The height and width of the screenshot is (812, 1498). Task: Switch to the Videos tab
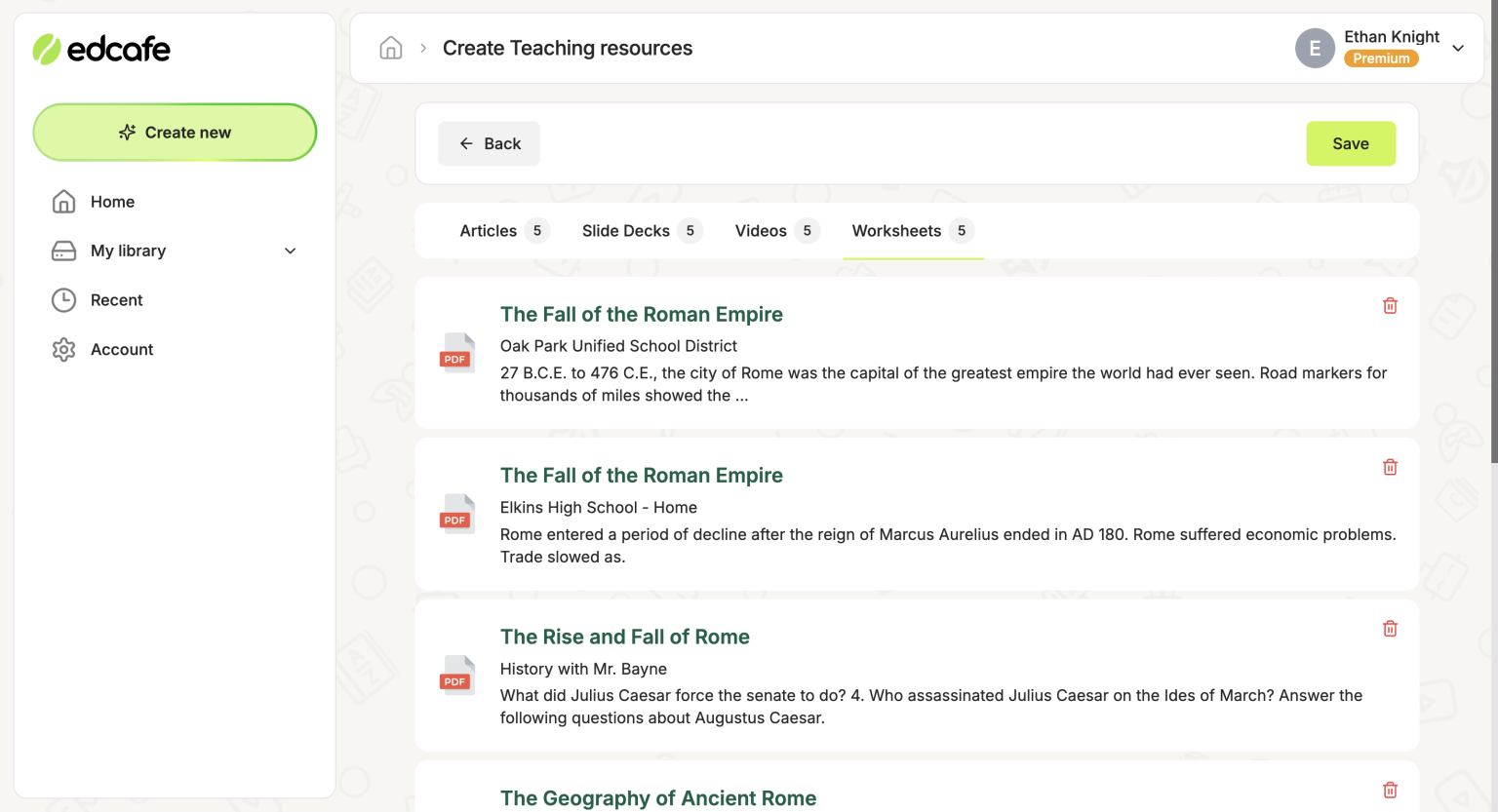click(x=776, y=231)
